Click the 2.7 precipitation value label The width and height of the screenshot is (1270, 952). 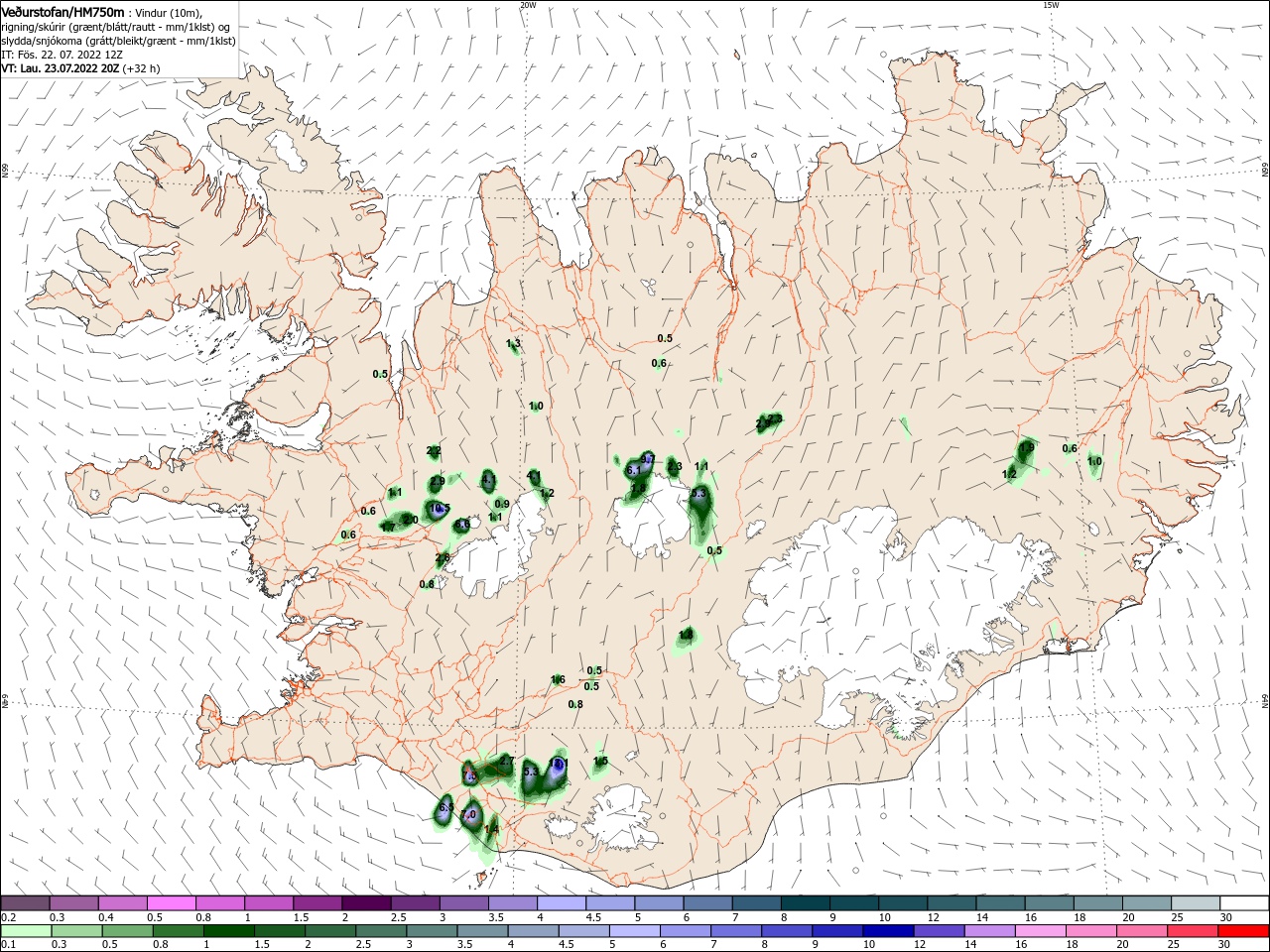click(506, 761)
